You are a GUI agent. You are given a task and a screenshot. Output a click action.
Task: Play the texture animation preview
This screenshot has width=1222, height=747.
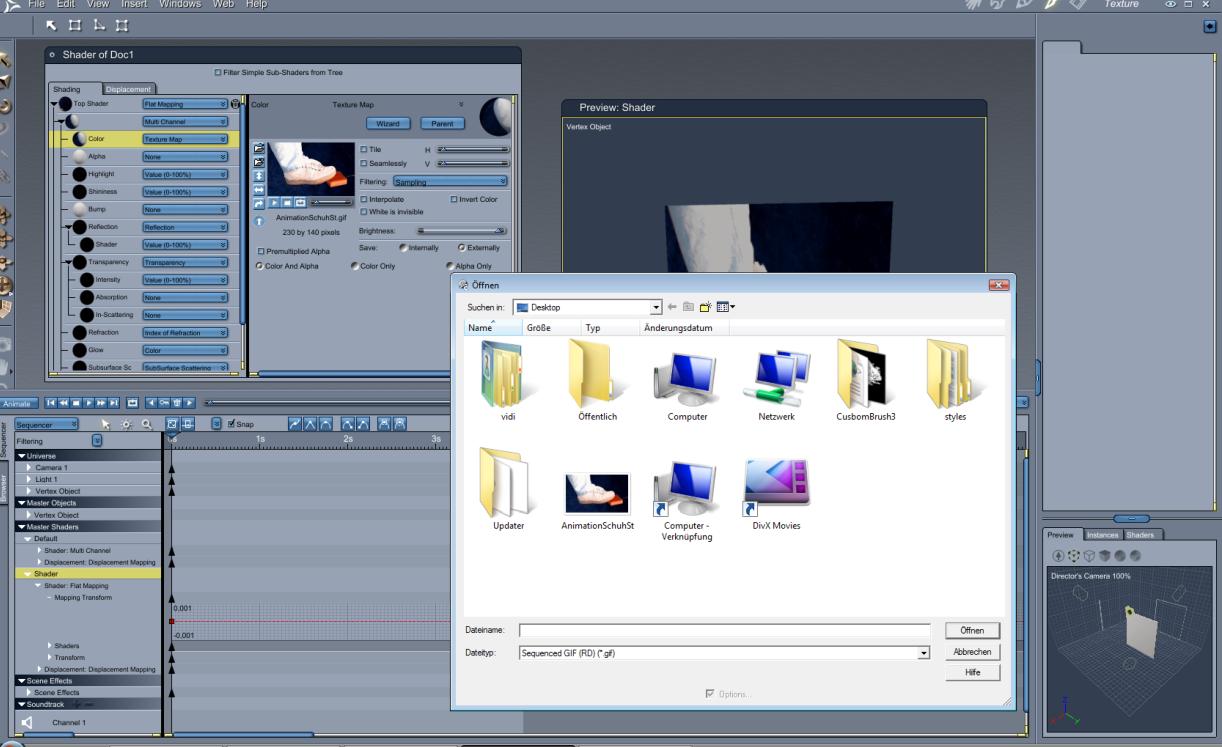click(x=276, y=203)
